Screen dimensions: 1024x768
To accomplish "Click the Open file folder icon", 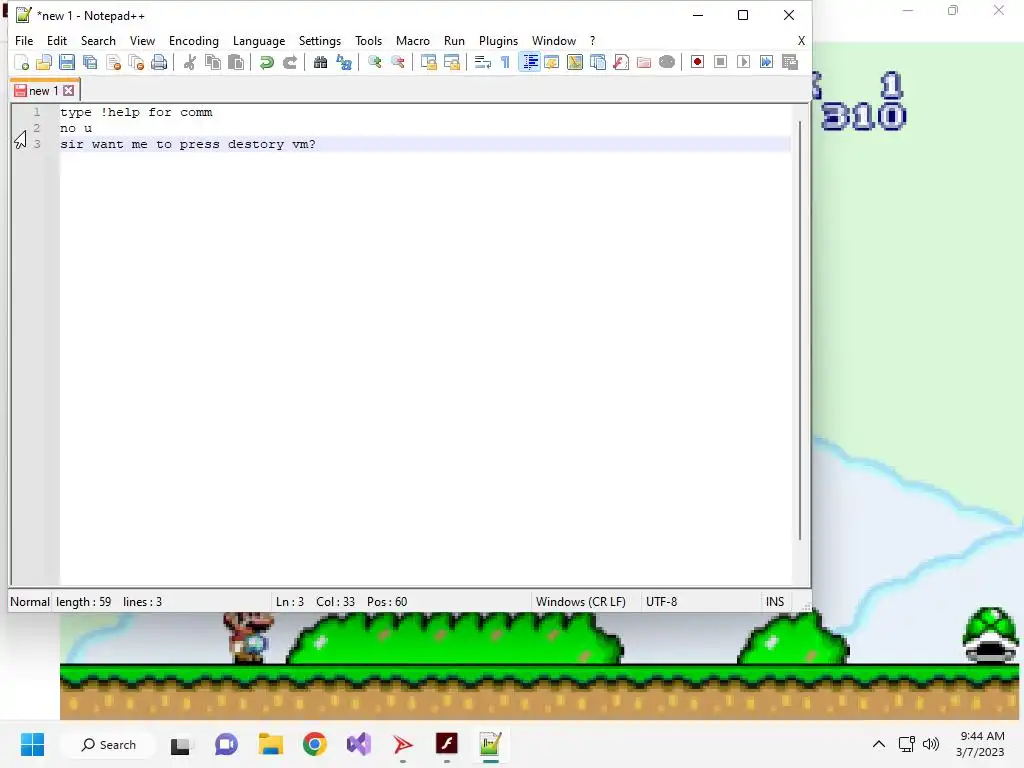I will tap(44, 63).
